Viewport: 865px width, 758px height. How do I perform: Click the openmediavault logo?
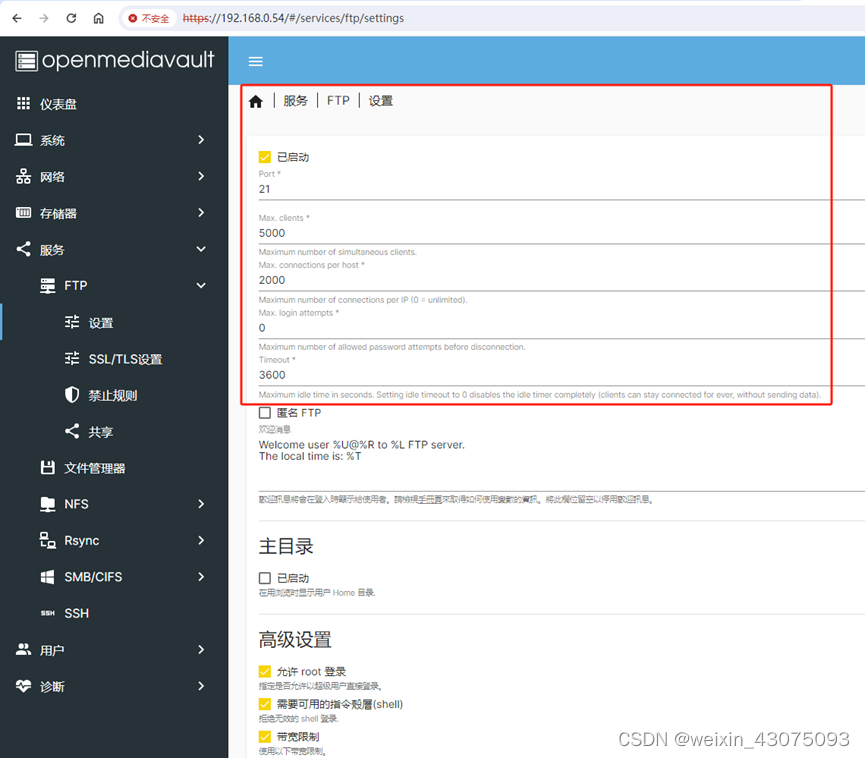[114, 60]
